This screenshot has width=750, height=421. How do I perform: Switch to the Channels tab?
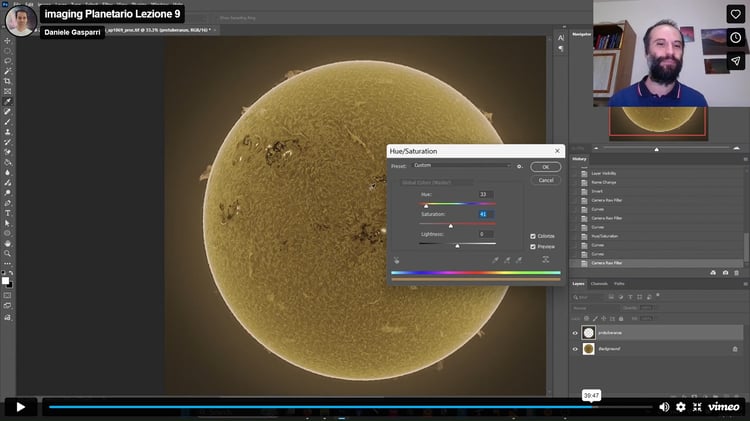point(599,284)
